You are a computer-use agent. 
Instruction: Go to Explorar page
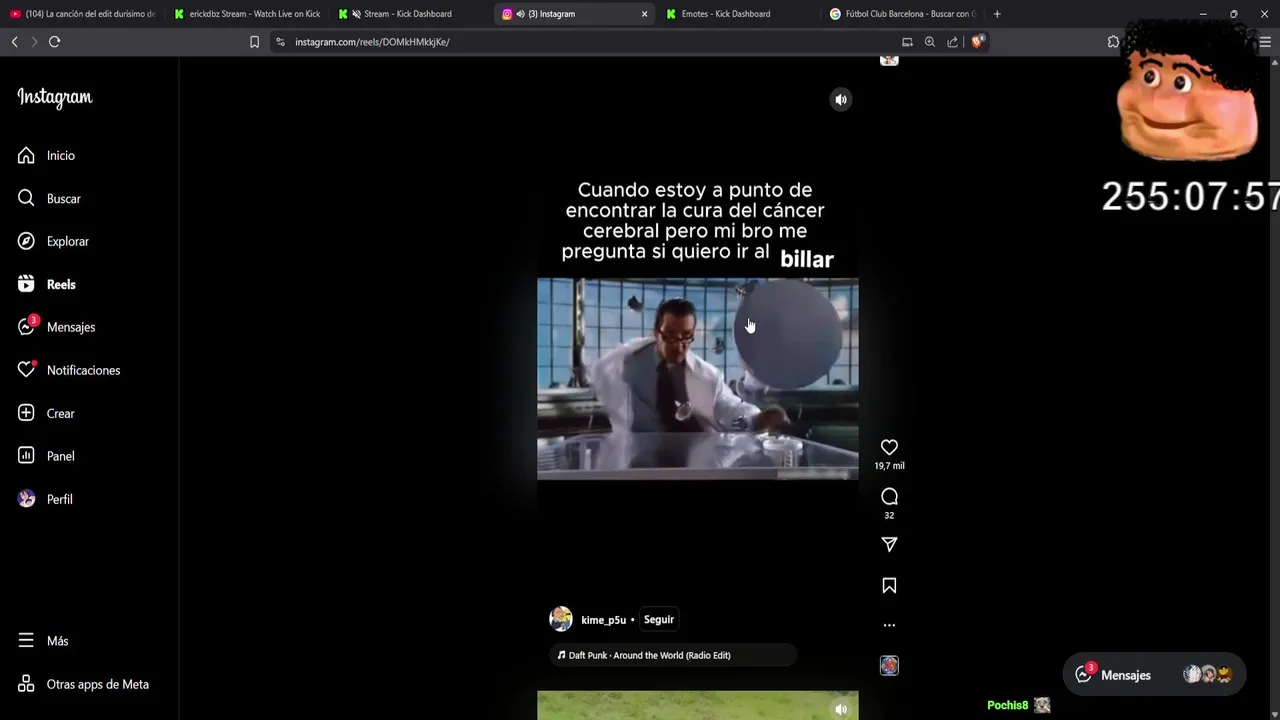point(53,242)
